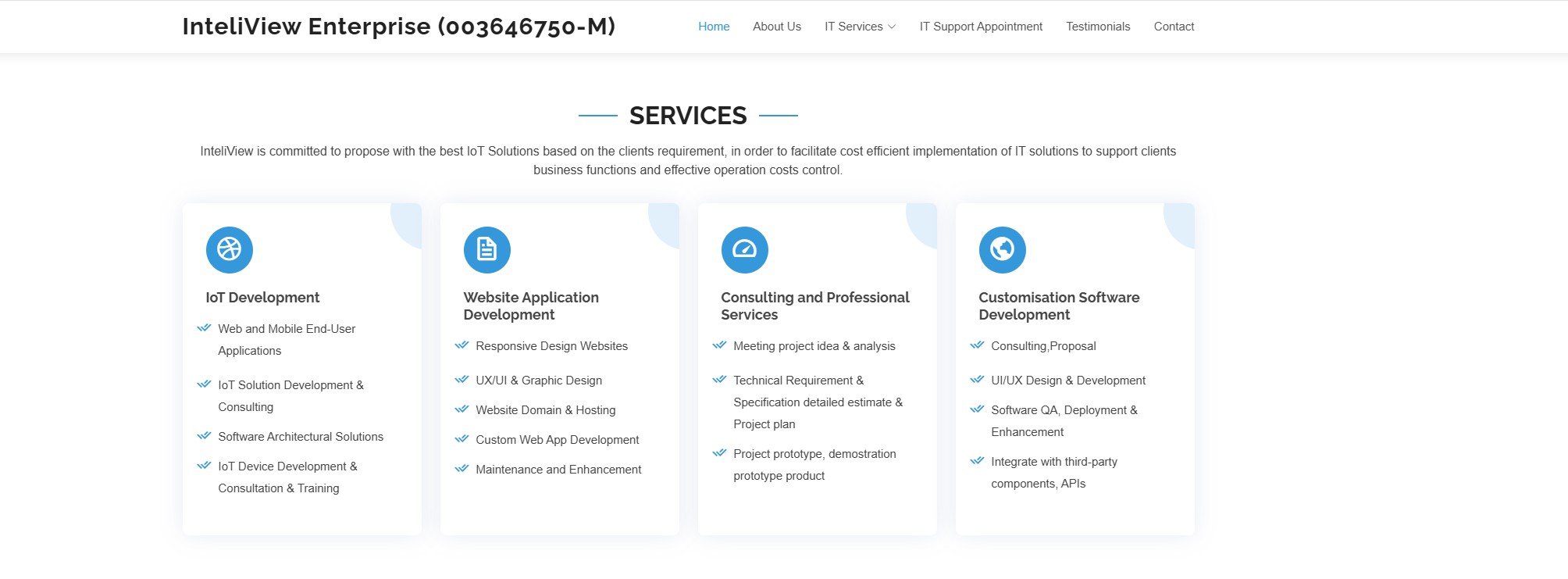
Task: Expand the IT Services dropdown chevron
Action: [892, 27]
